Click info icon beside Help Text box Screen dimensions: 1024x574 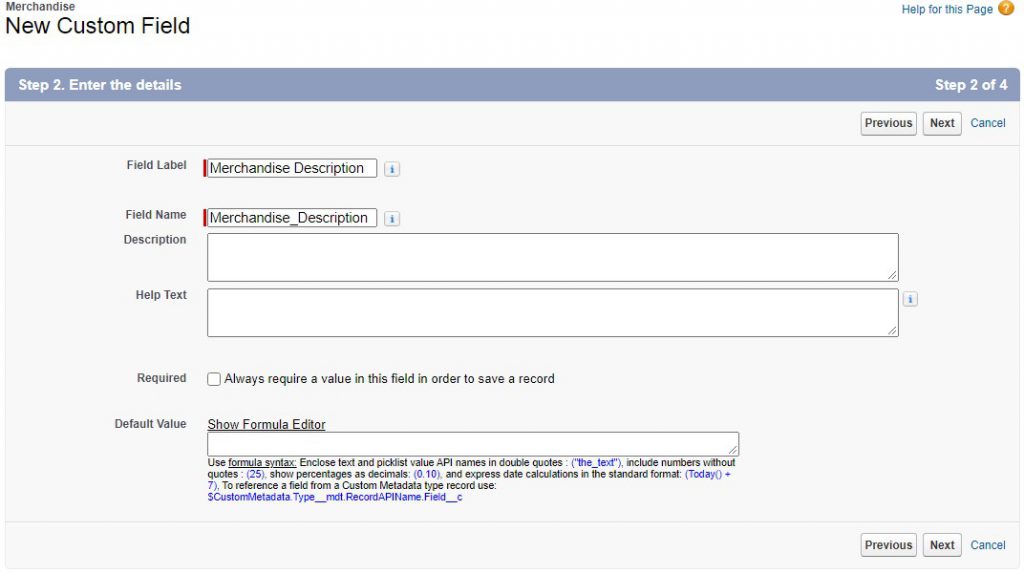910,299
